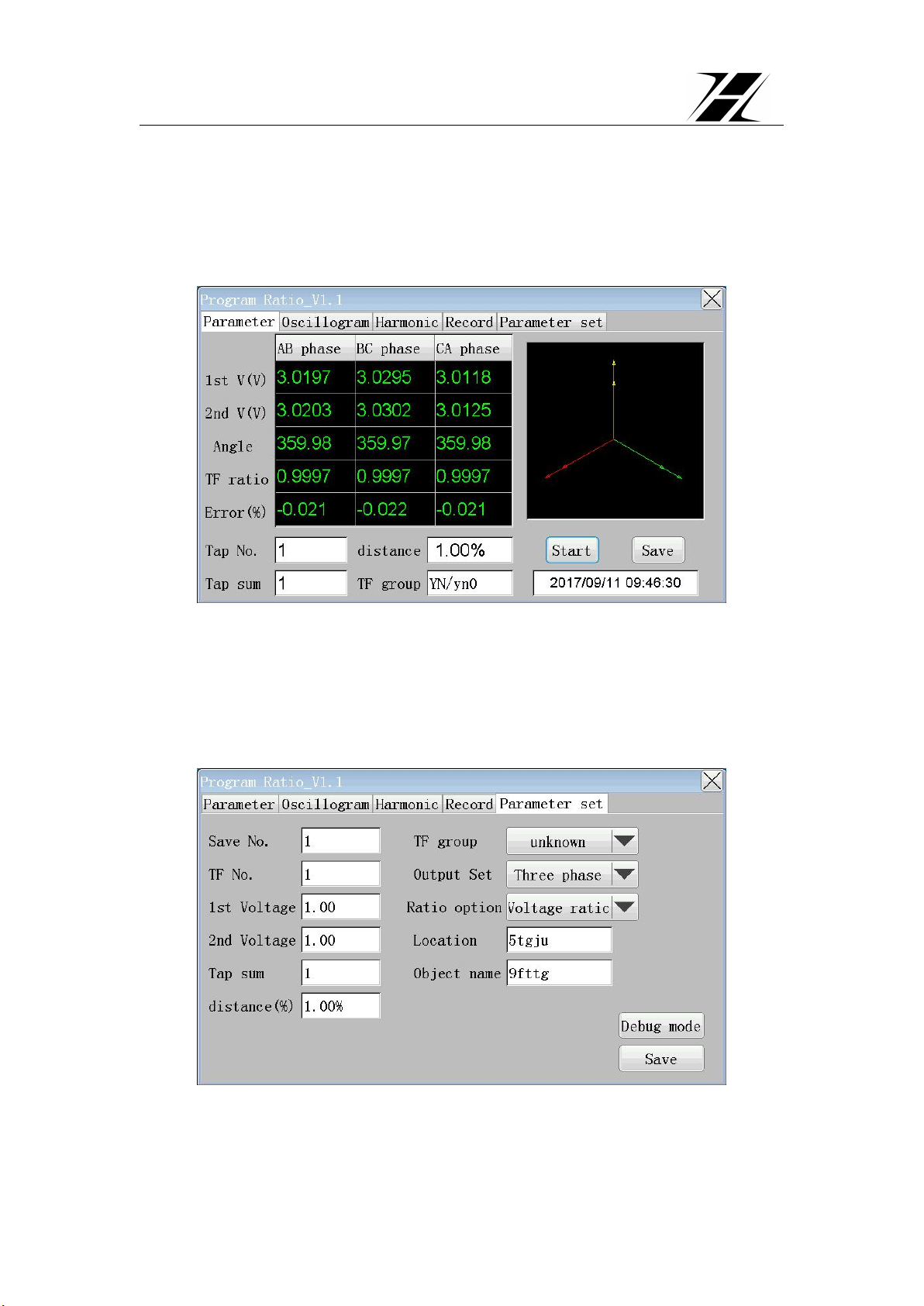Open Harmonic tab in upper window
The height and width of the screenshot is (1306, 924).
(407, 322)
